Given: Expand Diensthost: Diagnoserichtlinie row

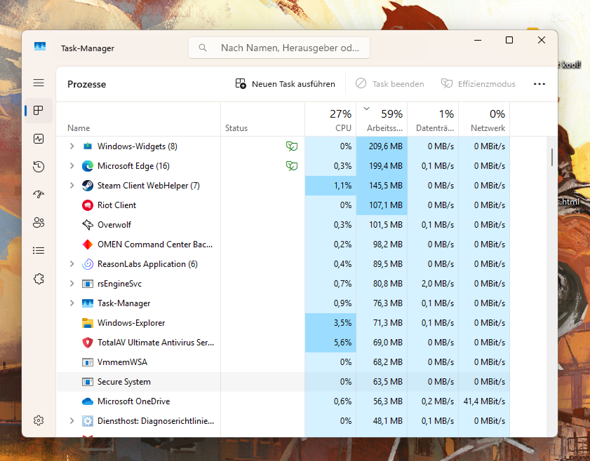Looking at the screenshot, I should click(x=71, y=421).
